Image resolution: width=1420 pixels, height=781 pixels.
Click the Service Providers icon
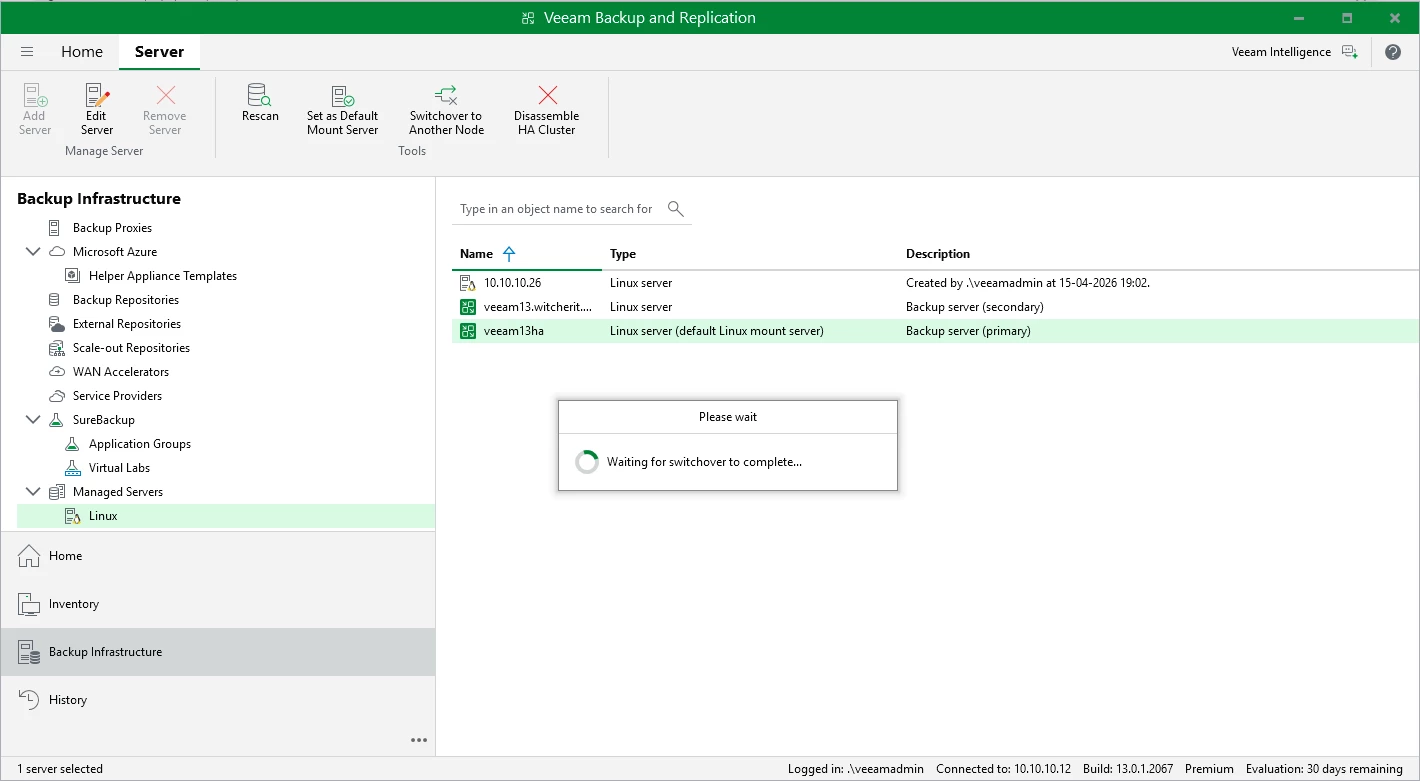click(x=56, y=396)
